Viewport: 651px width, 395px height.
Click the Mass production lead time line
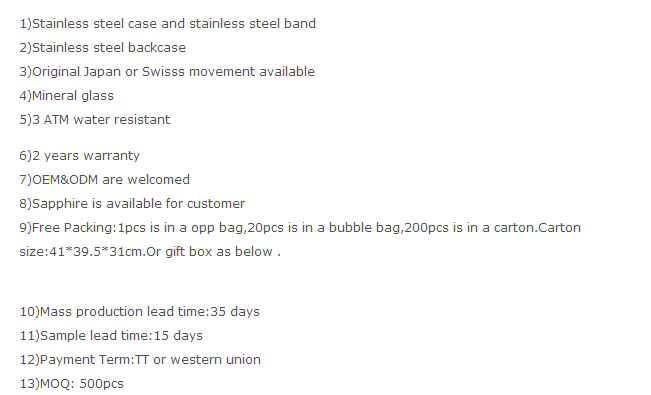140,312
